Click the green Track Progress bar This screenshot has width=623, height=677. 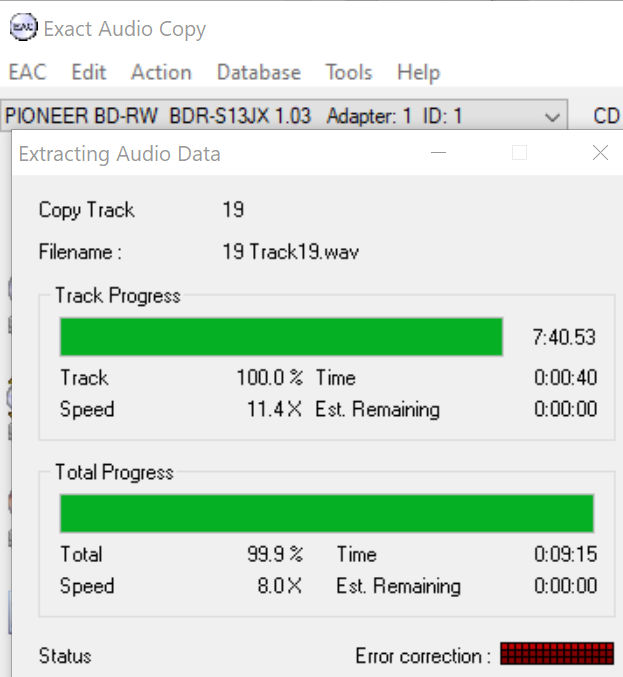tap(281, 337)
